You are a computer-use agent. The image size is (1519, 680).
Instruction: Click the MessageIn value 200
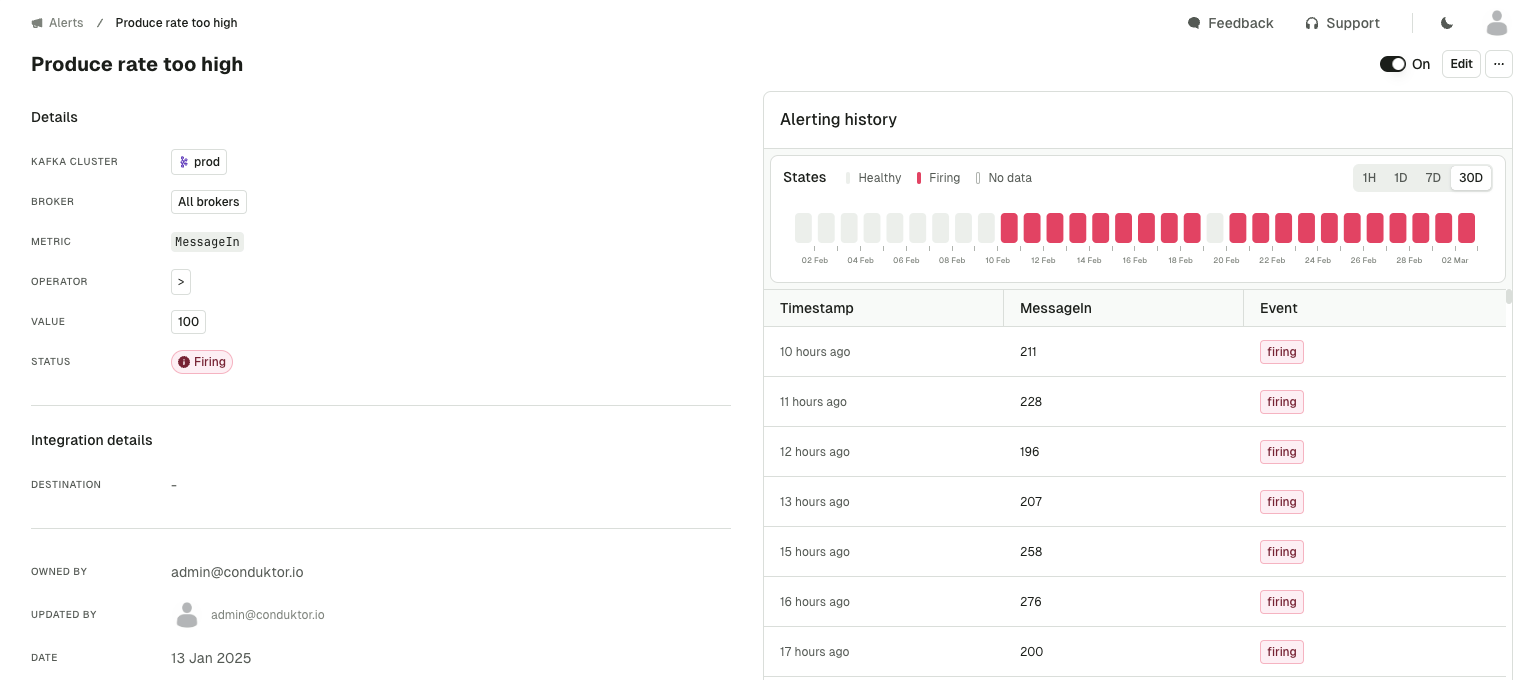point(1032,652)
